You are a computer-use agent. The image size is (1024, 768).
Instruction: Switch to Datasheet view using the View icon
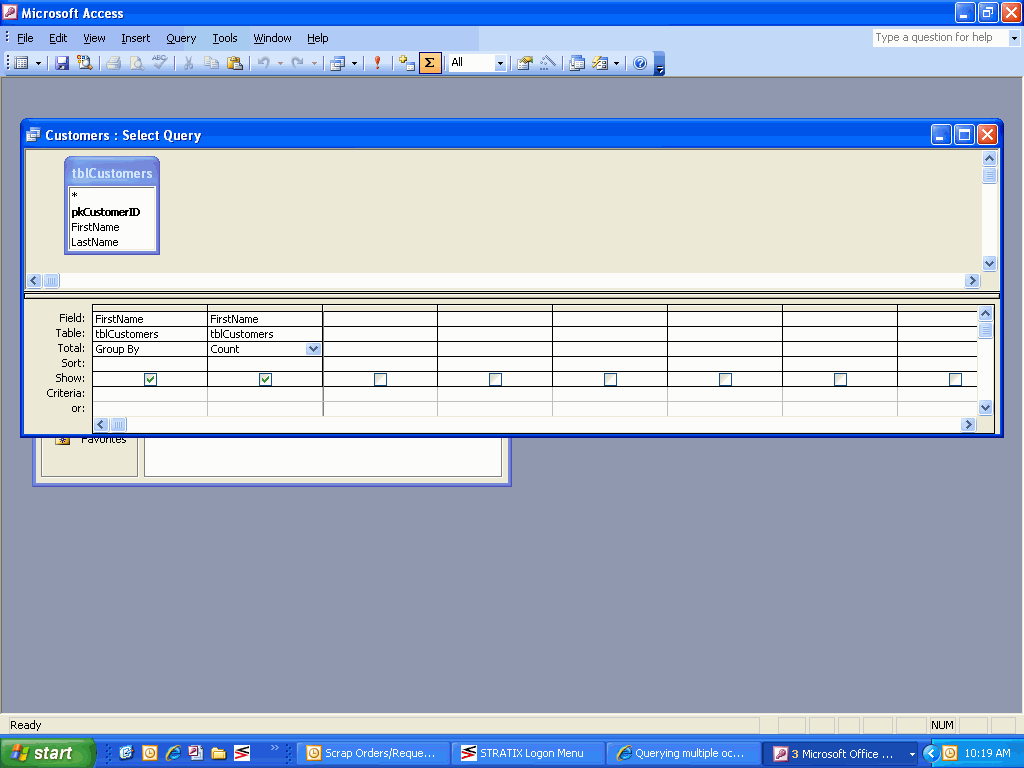point(22,63)
